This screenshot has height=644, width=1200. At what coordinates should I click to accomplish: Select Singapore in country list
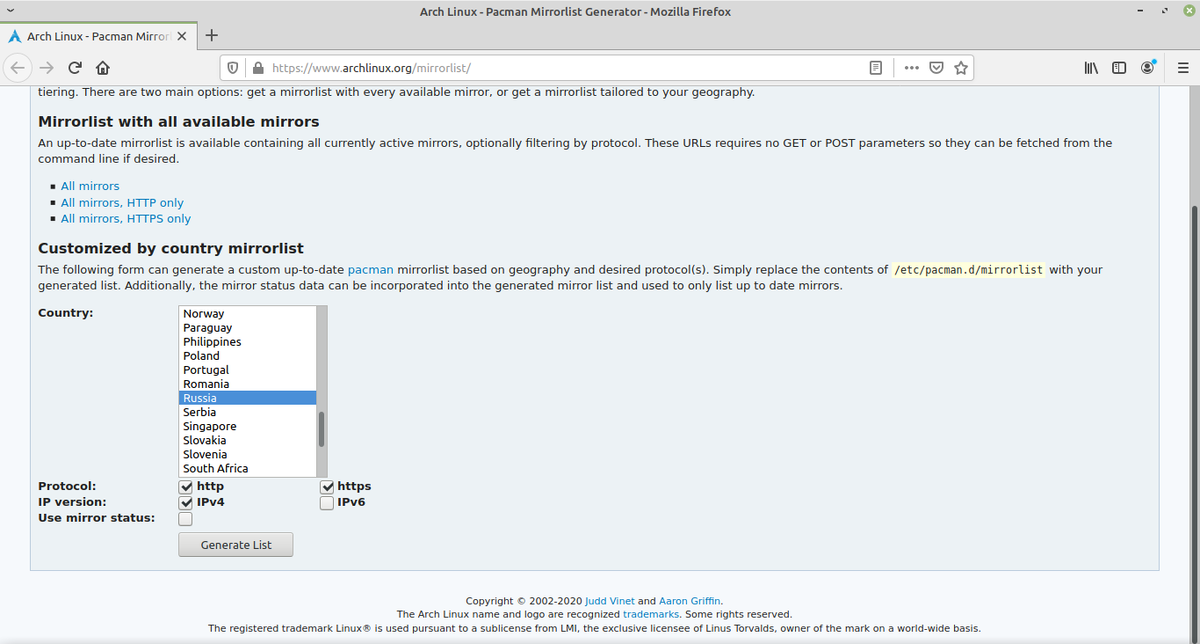247,426
